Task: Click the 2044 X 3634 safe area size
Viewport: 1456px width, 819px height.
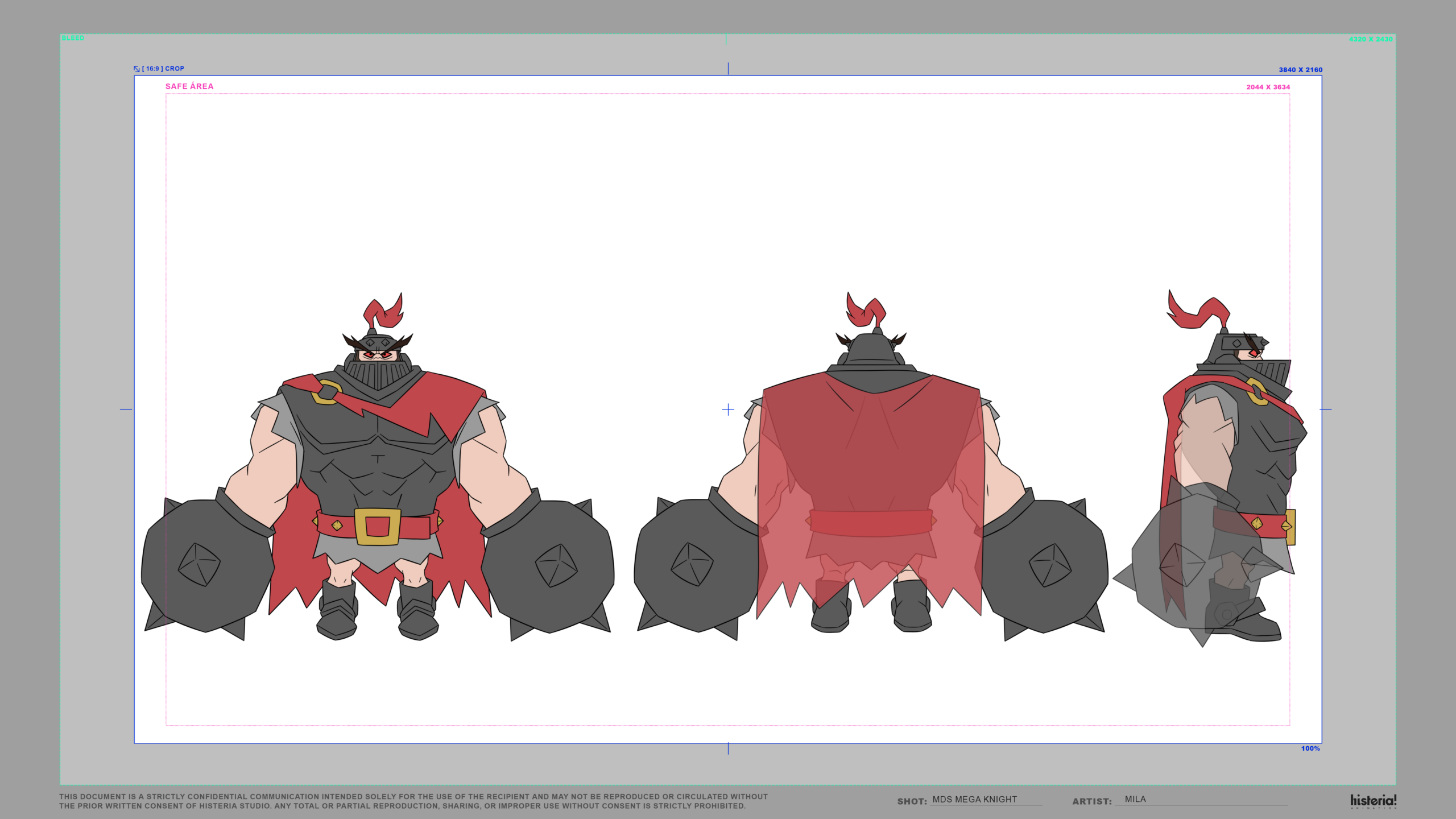Action: (x=1268, y=87)
